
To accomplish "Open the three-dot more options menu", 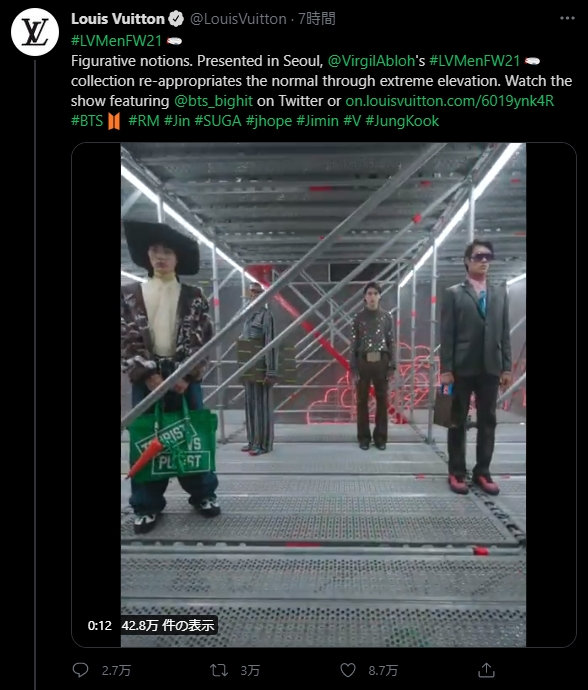I will point(567,18).
